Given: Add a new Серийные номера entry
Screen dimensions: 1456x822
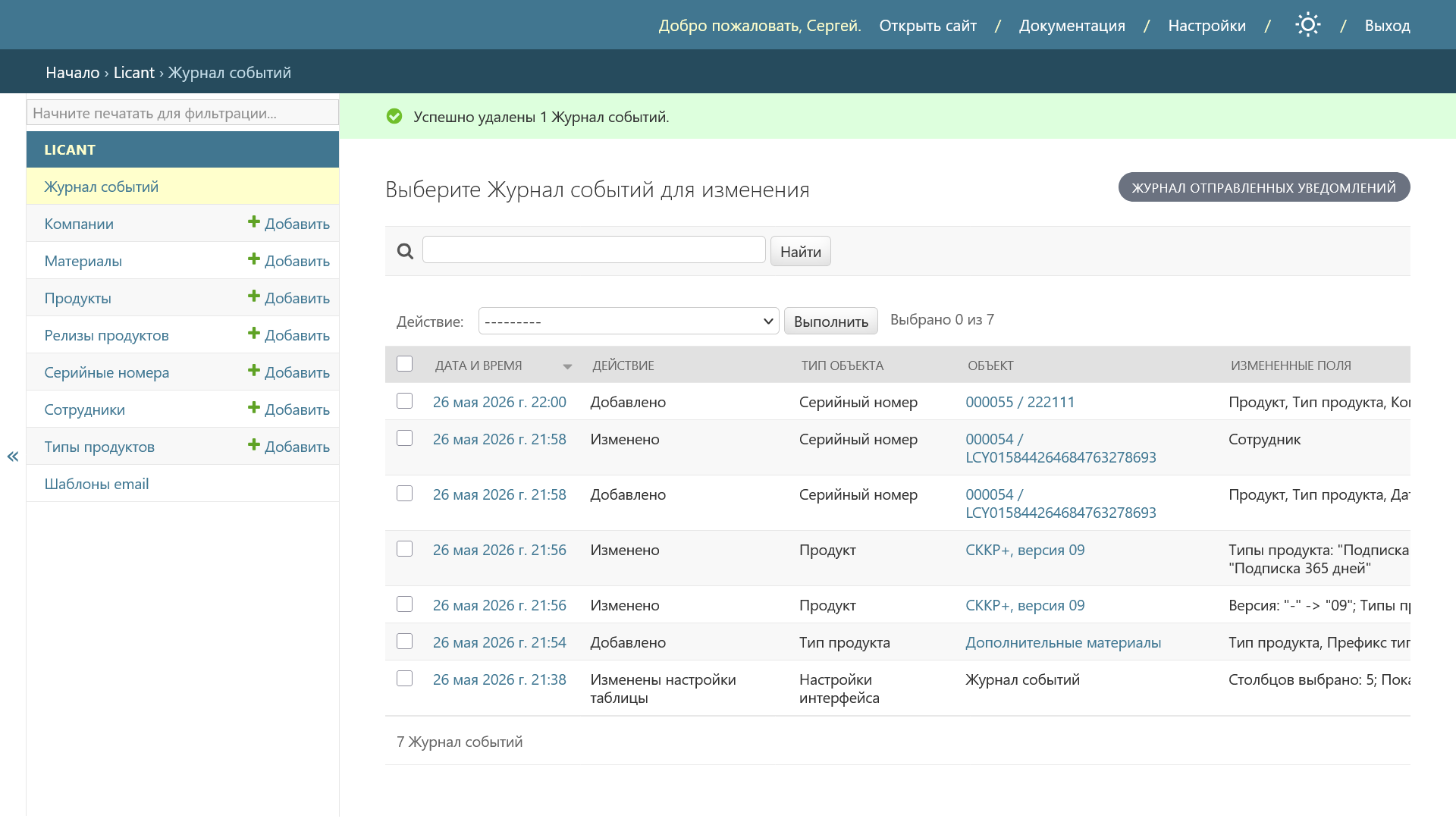Looking at the screenshot, I should tap(289, 372).
